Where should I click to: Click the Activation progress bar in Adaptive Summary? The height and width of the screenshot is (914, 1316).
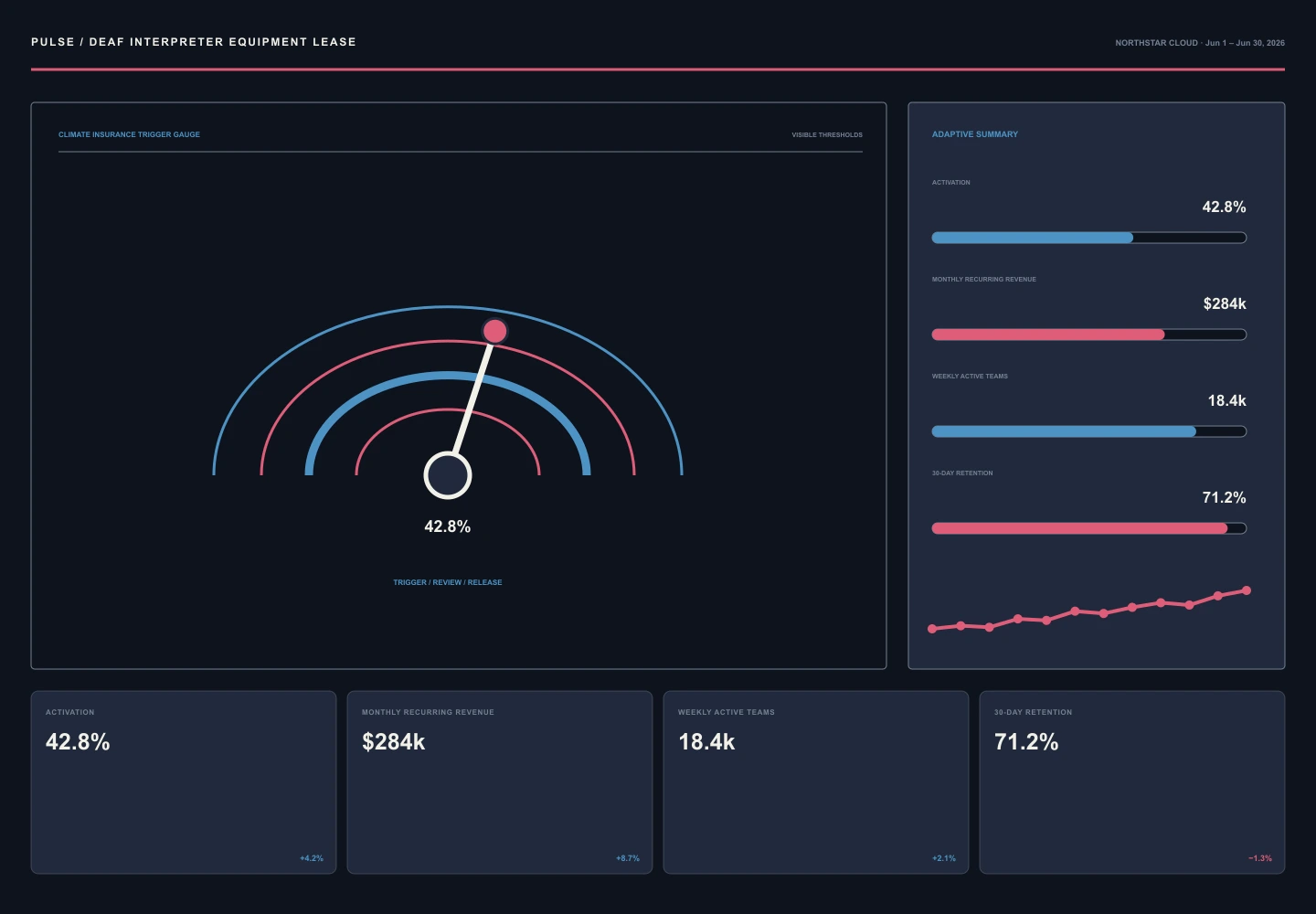(1088, 238)
